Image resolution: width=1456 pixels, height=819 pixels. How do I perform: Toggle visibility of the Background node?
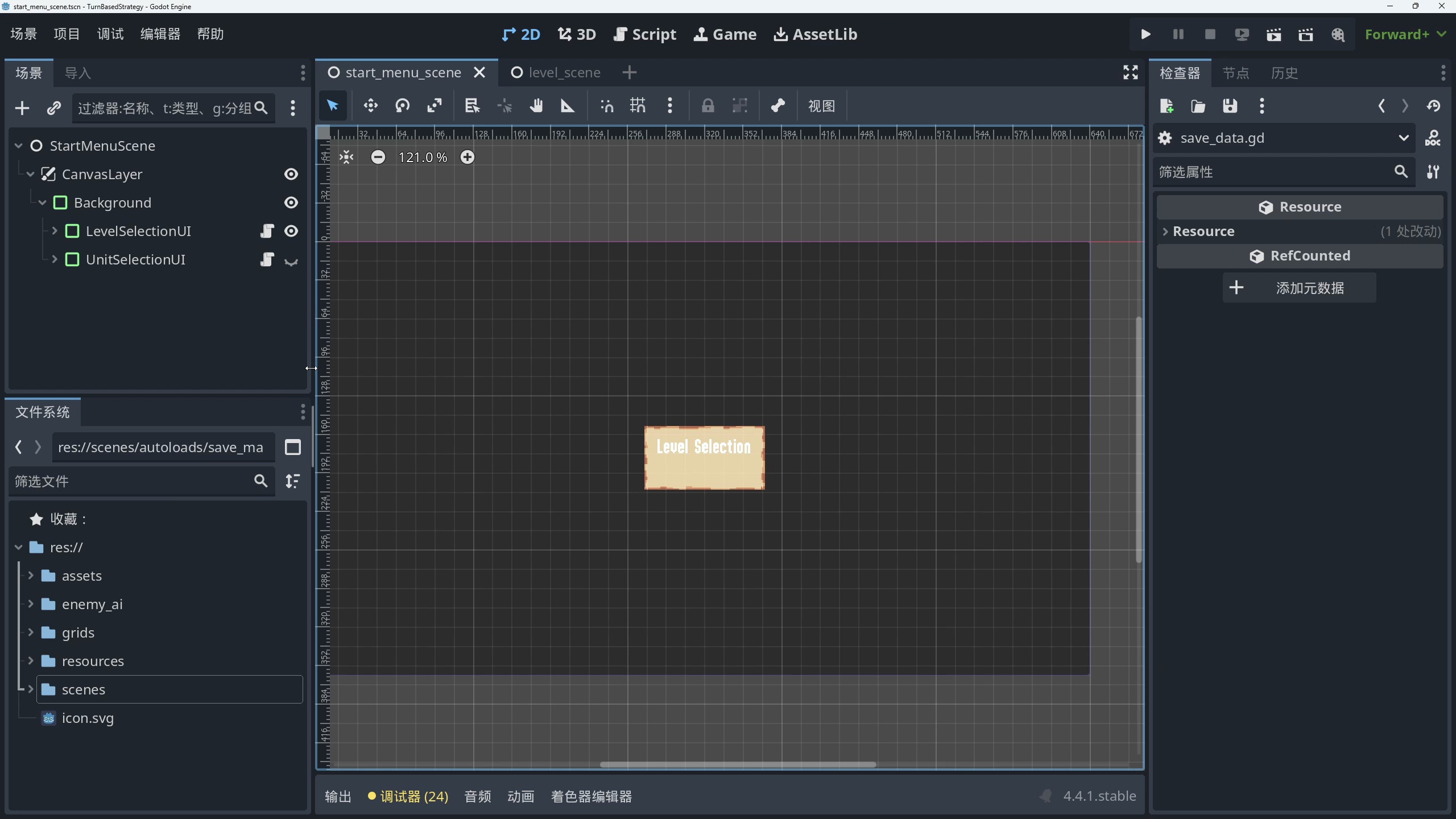click(291, 202)
